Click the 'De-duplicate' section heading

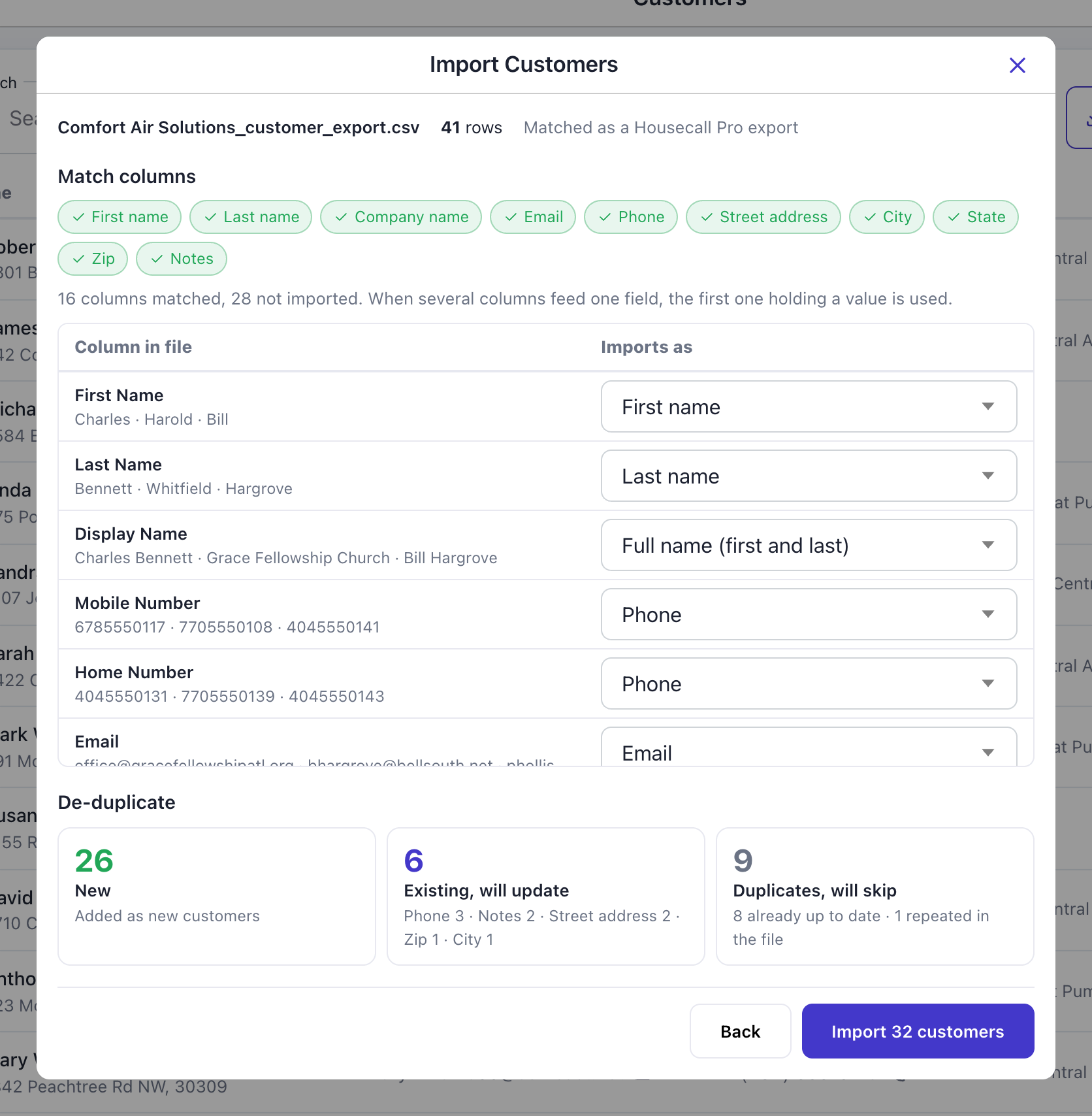coord(117,802)
